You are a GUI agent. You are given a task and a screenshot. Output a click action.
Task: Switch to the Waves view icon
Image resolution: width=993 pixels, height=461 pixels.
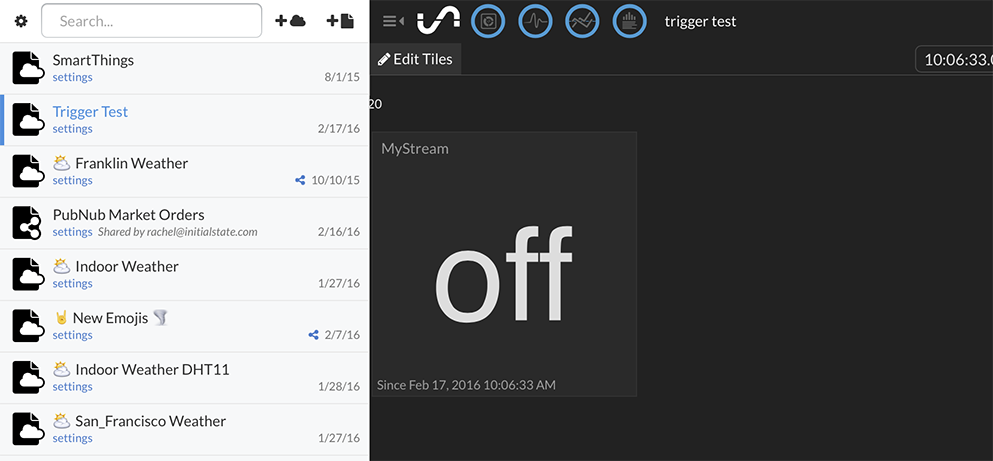(x=535, y=21)
